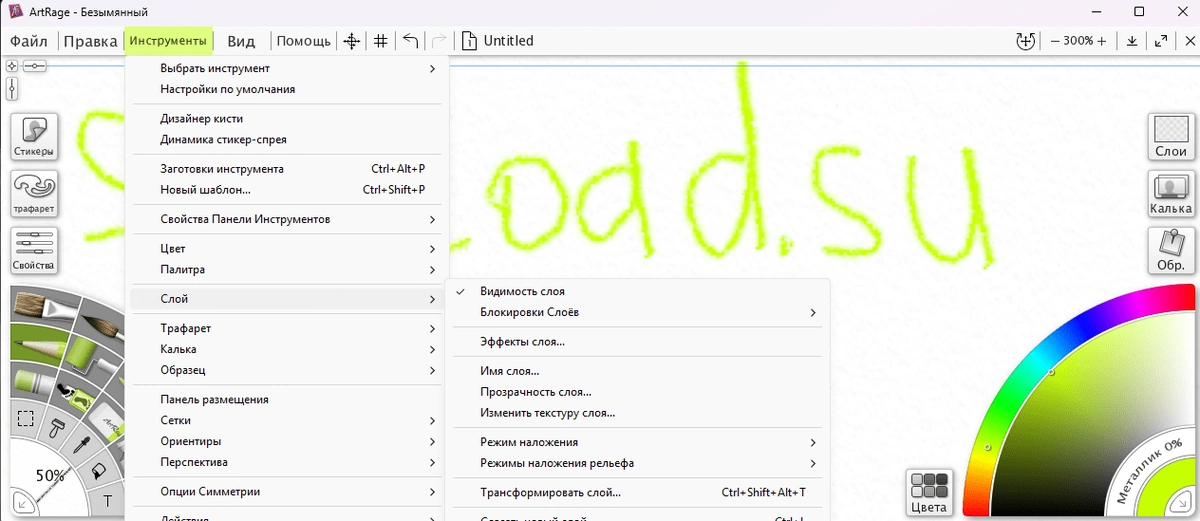This screenshot has height=521, width=1200.
Task: Open the Вид menu
Action: (x=241, y=41)
